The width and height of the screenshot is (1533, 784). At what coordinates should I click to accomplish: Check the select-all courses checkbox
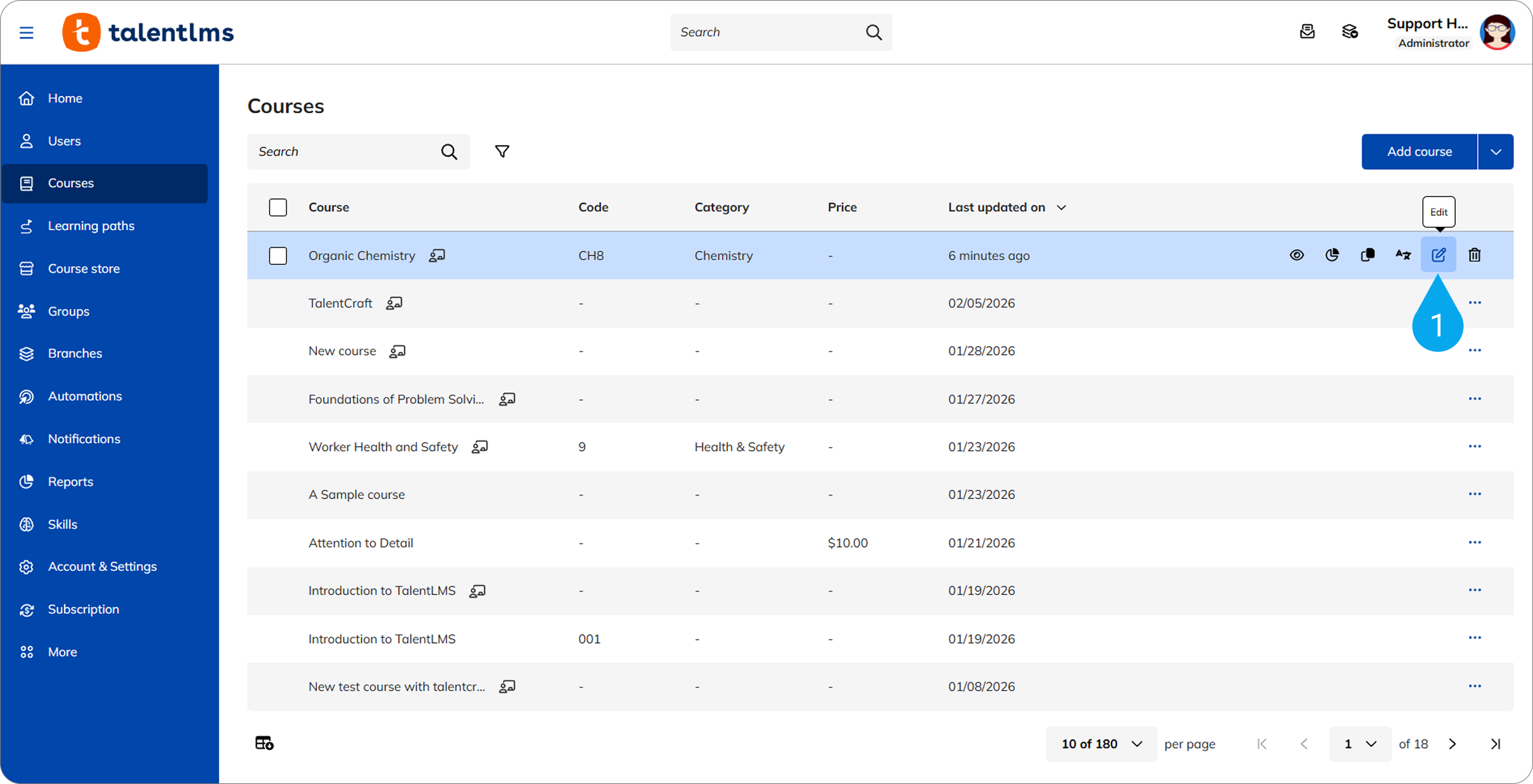tap(278, 208)
